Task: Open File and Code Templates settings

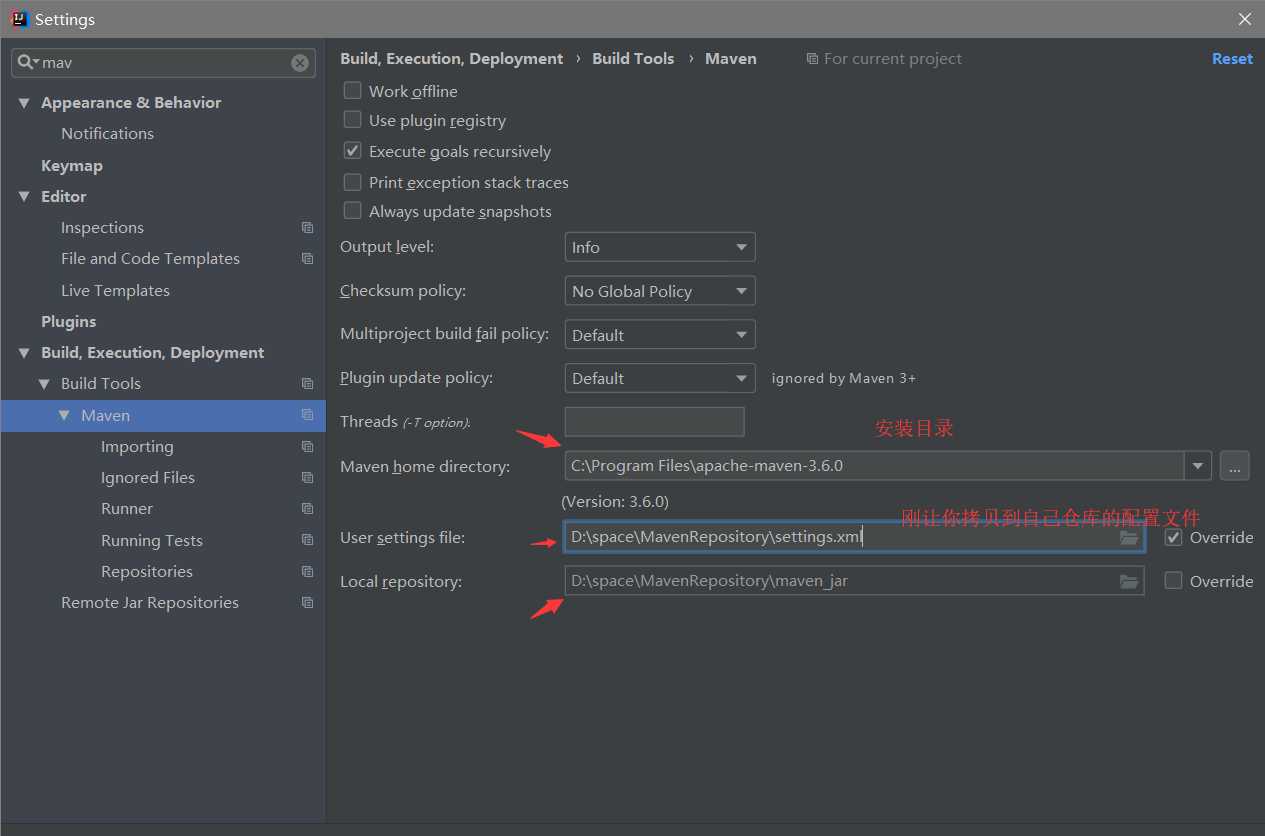Action: [150, 259]
